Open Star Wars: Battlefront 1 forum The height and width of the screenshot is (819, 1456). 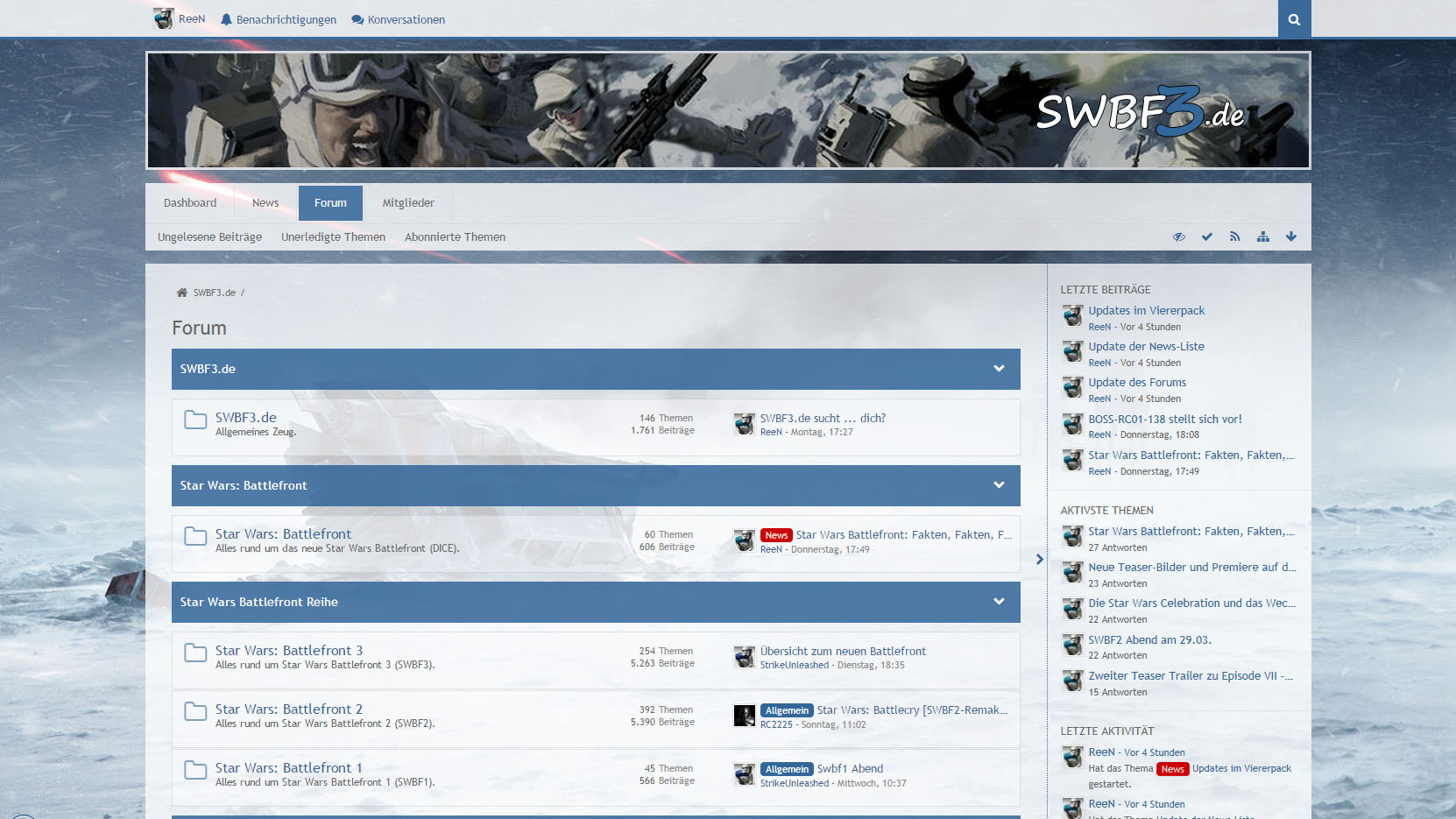coord(289,768)
